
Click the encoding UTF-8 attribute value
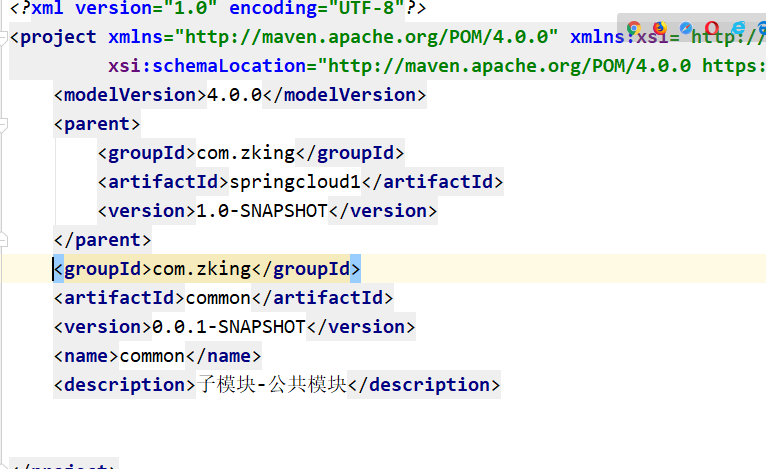(368, 8)
